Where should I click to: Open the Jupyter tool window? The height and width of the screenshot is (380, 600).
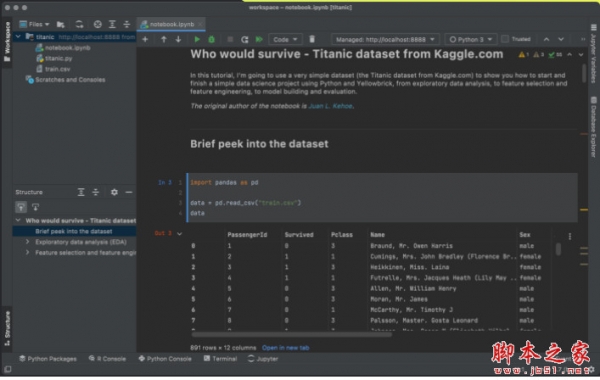pyautogui.click(x=263, y=360)
